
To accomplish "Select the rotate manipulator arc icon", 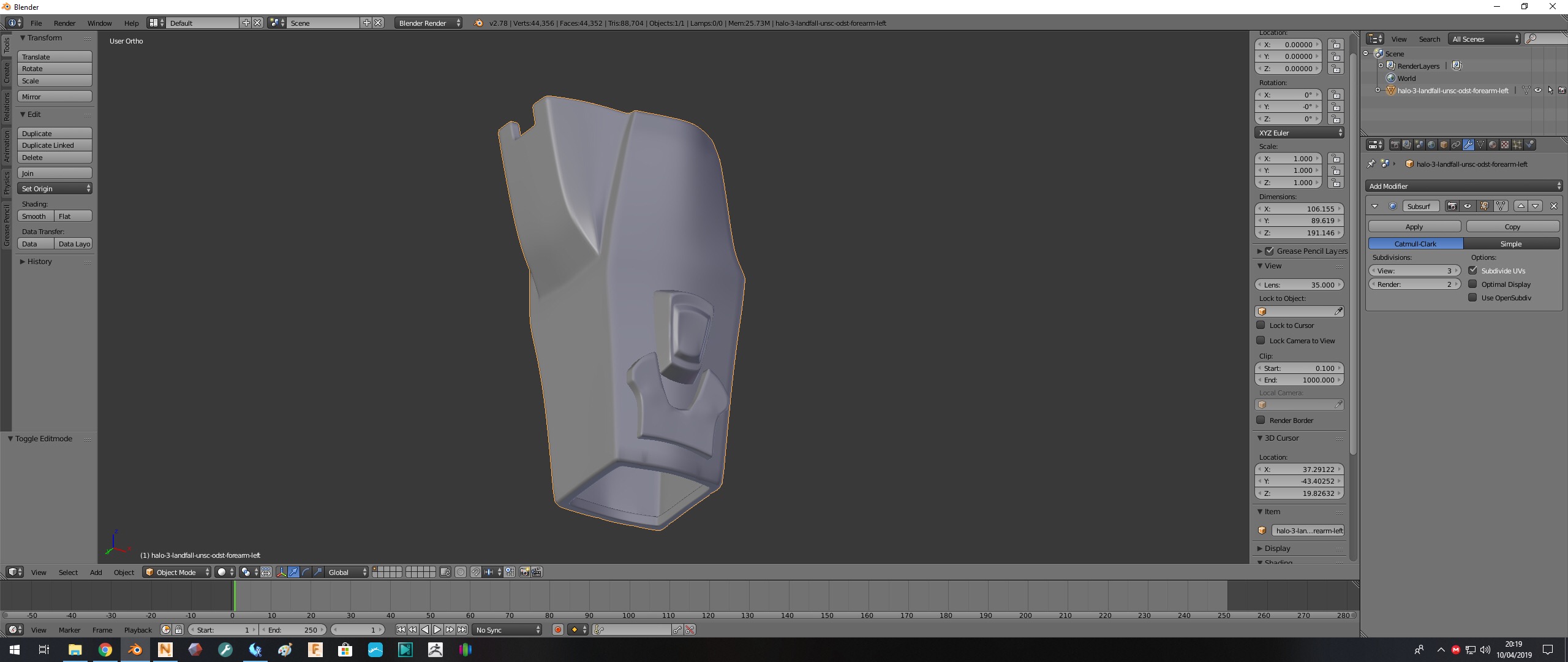I will coord(306,572).
